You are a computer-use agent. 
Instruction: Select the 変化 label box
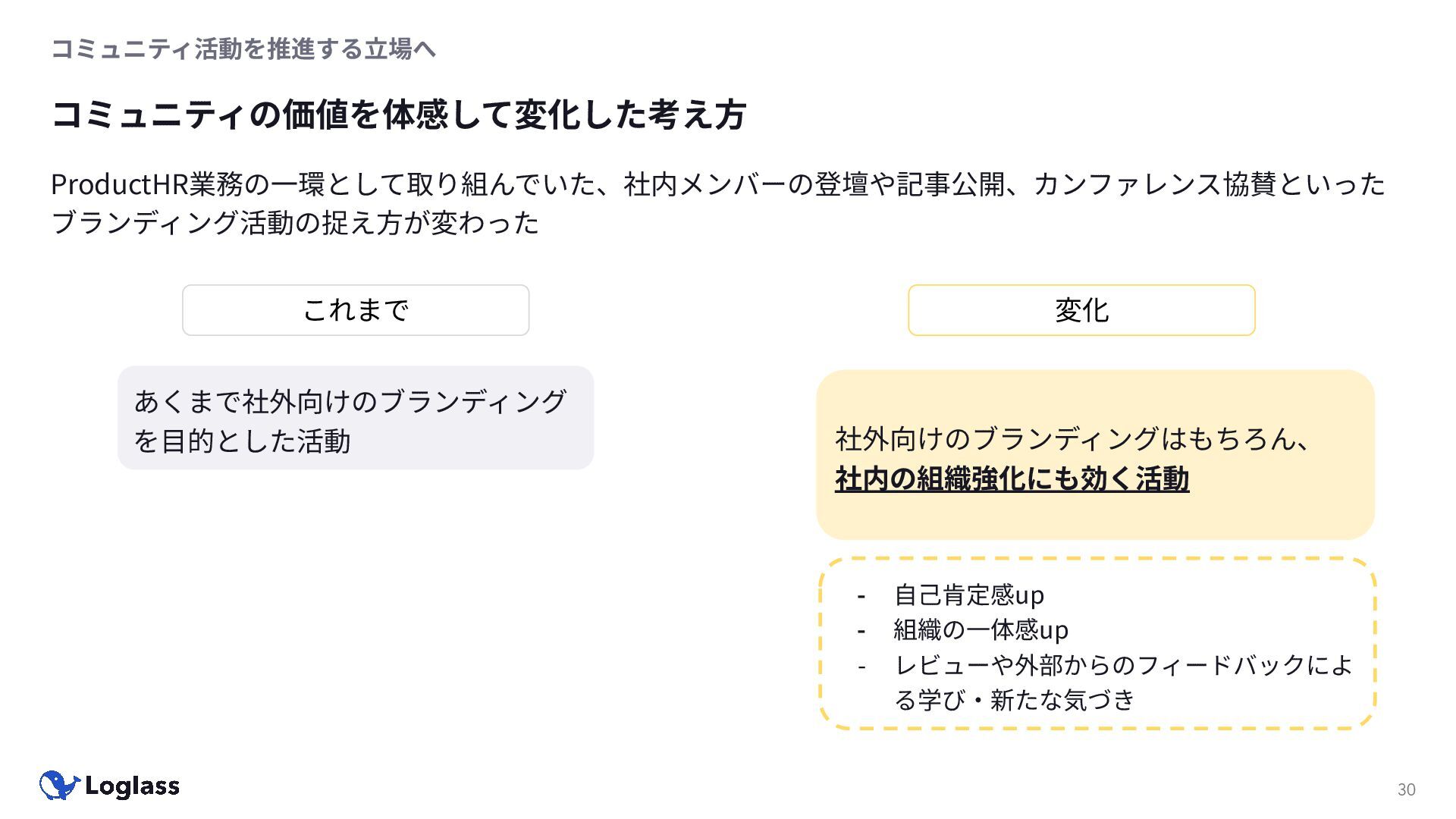coord(1081,310)
